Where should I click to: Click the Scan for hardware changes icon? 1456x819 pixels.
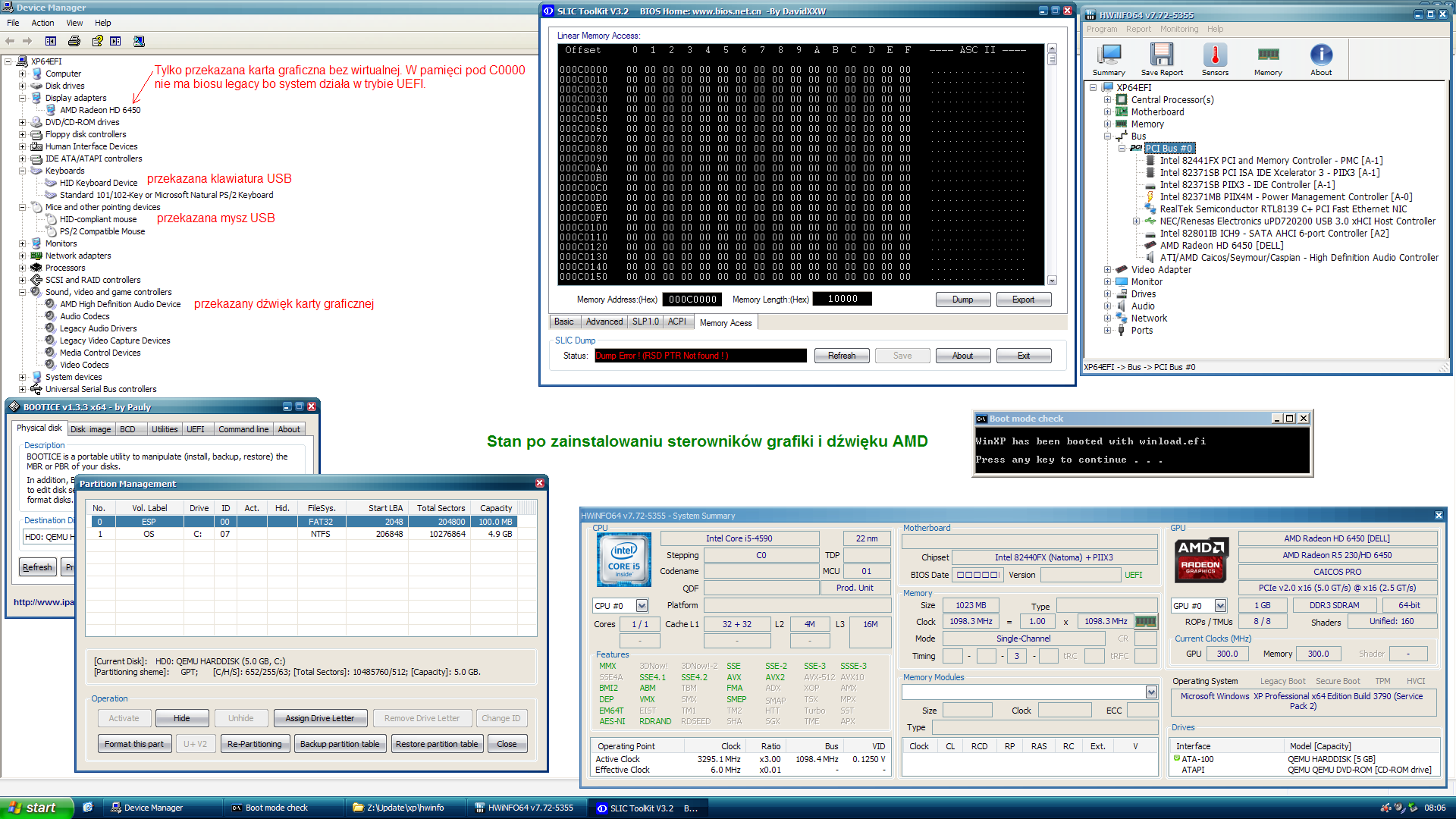139,41
